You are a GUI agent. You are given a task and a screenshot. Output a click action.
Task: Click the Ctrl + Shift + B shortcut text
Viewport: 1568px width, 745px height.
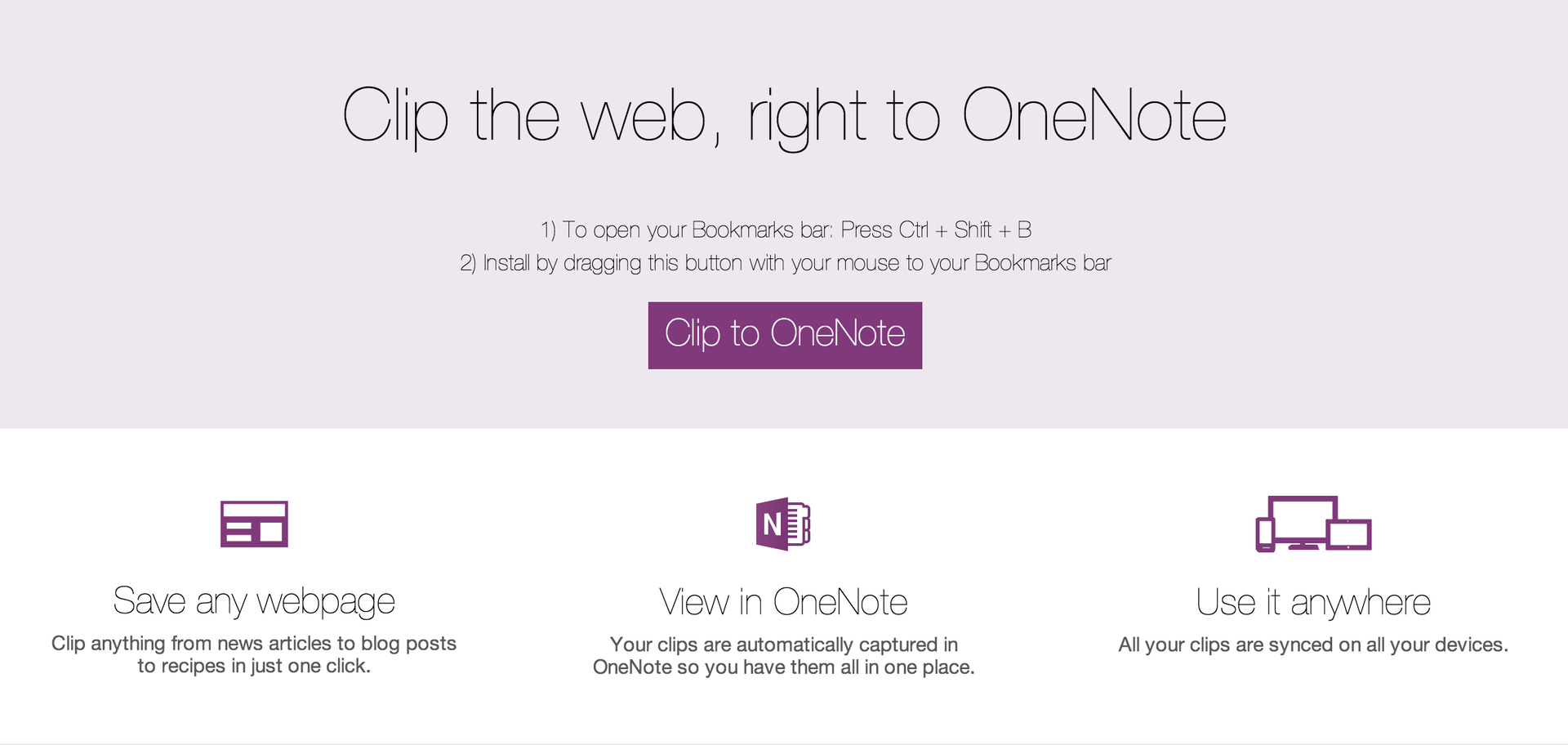point(964,230)
